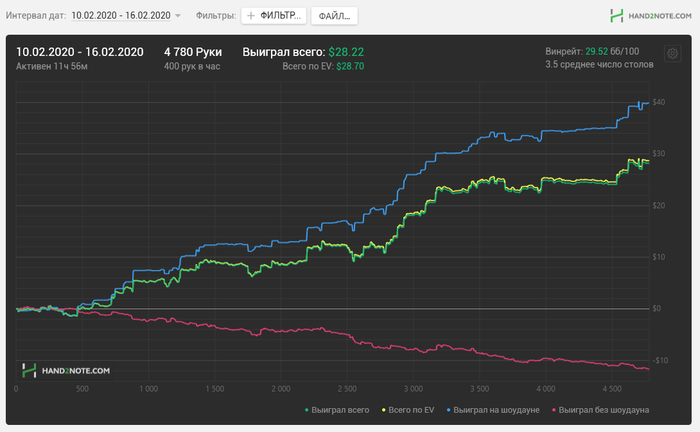Image resolution: width=700 pixels, height=432 pixels.
Task: Click the 3.5 среднее число столов text
Action: 599,65
